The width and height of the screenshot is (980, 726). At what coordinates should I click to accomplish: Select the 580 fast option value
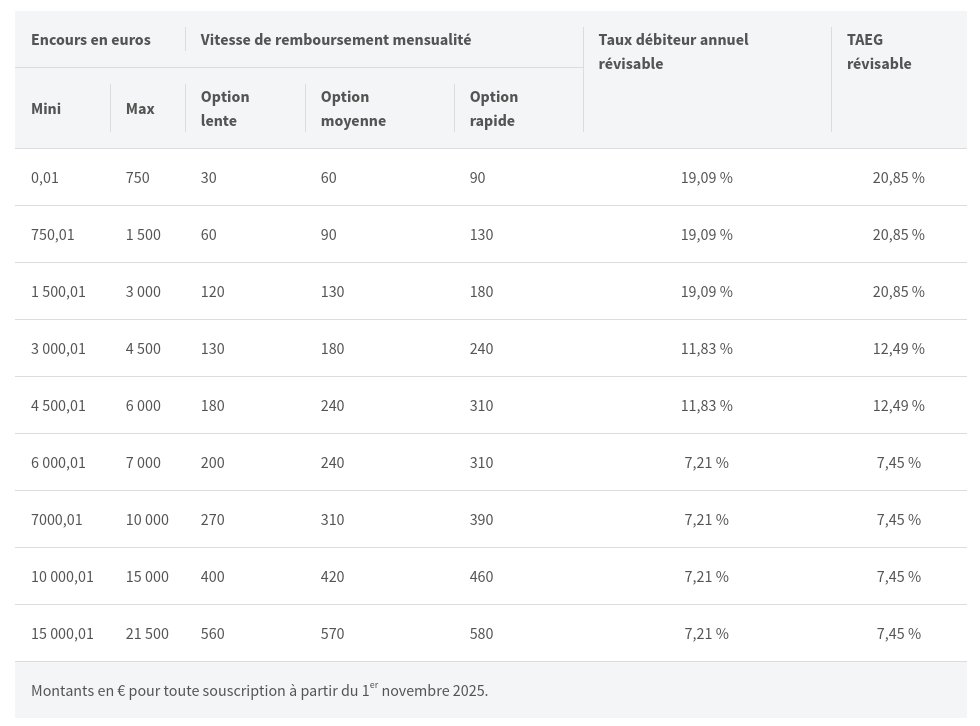[481, 634]
